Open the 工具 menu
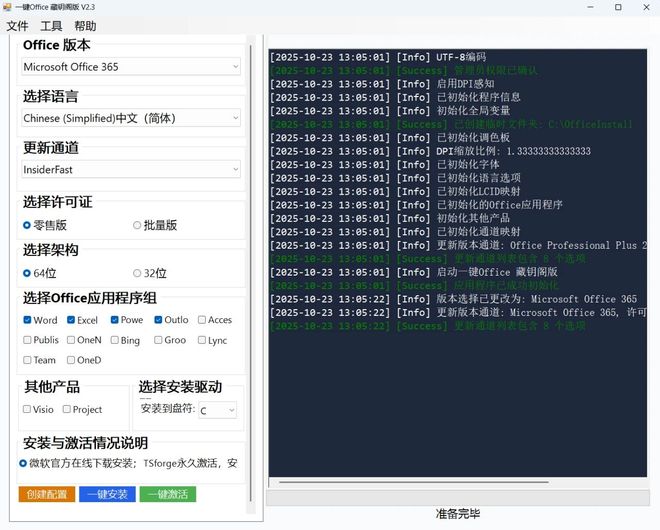 point(51,26)
